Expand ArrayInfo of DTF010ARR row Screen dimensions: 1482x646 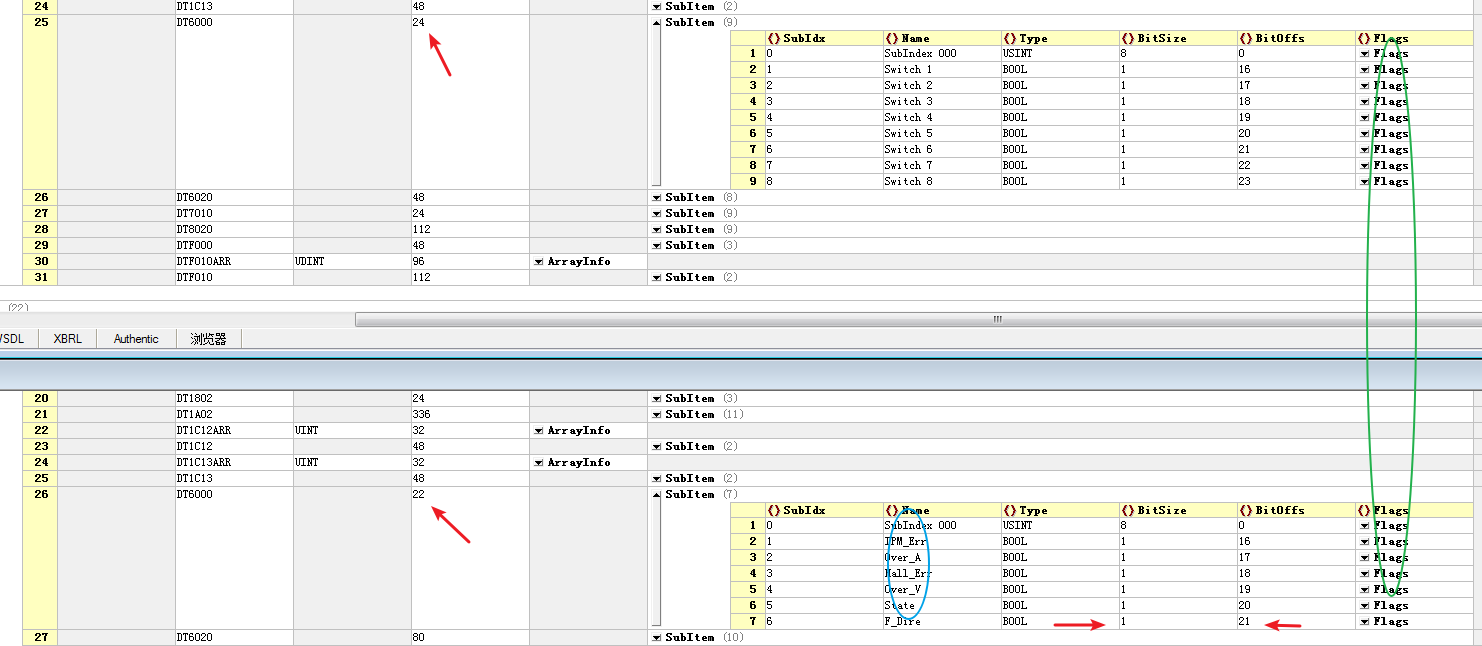(538, 262)
